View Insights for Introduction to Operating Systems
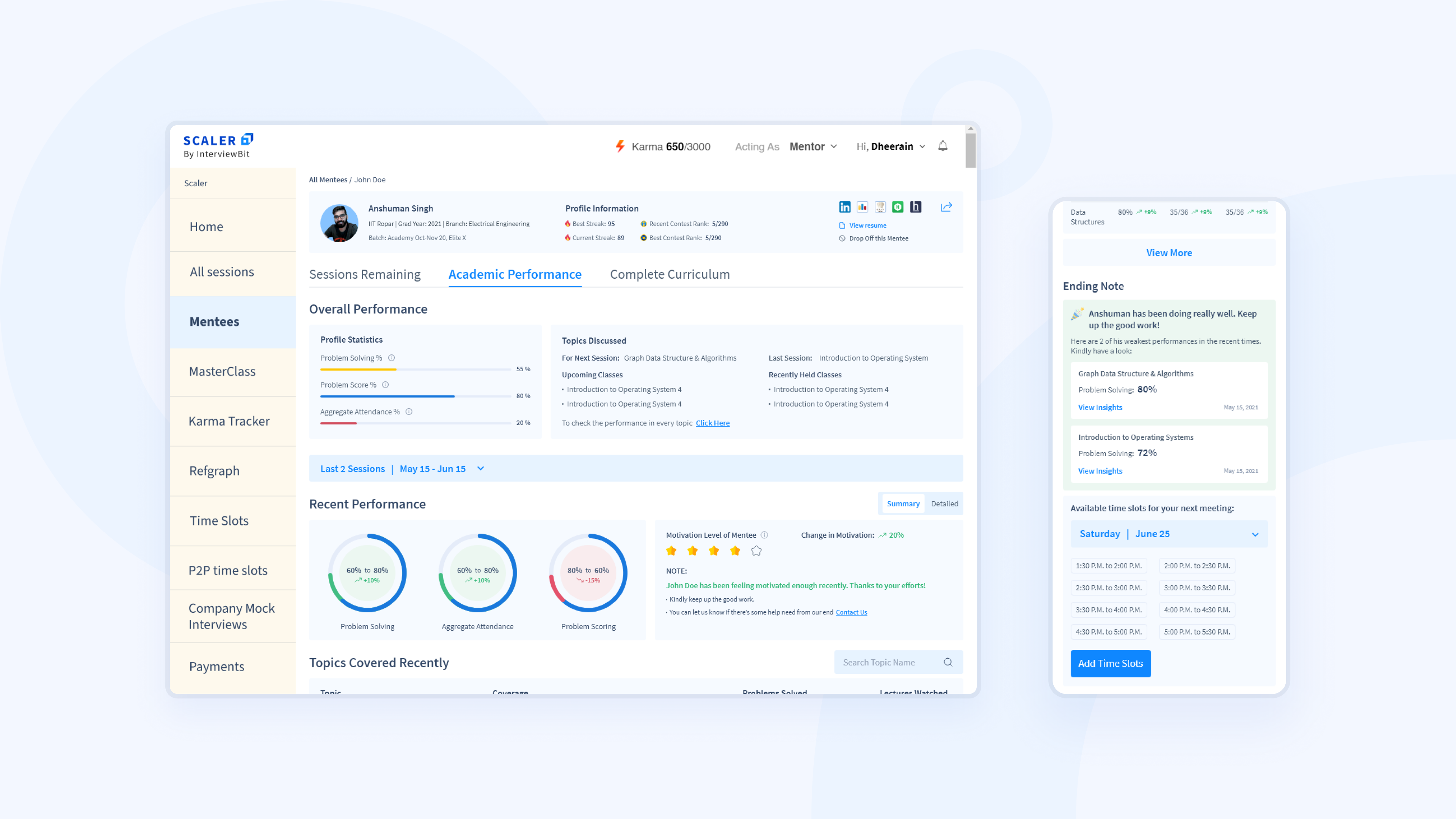 [1100, 471]
